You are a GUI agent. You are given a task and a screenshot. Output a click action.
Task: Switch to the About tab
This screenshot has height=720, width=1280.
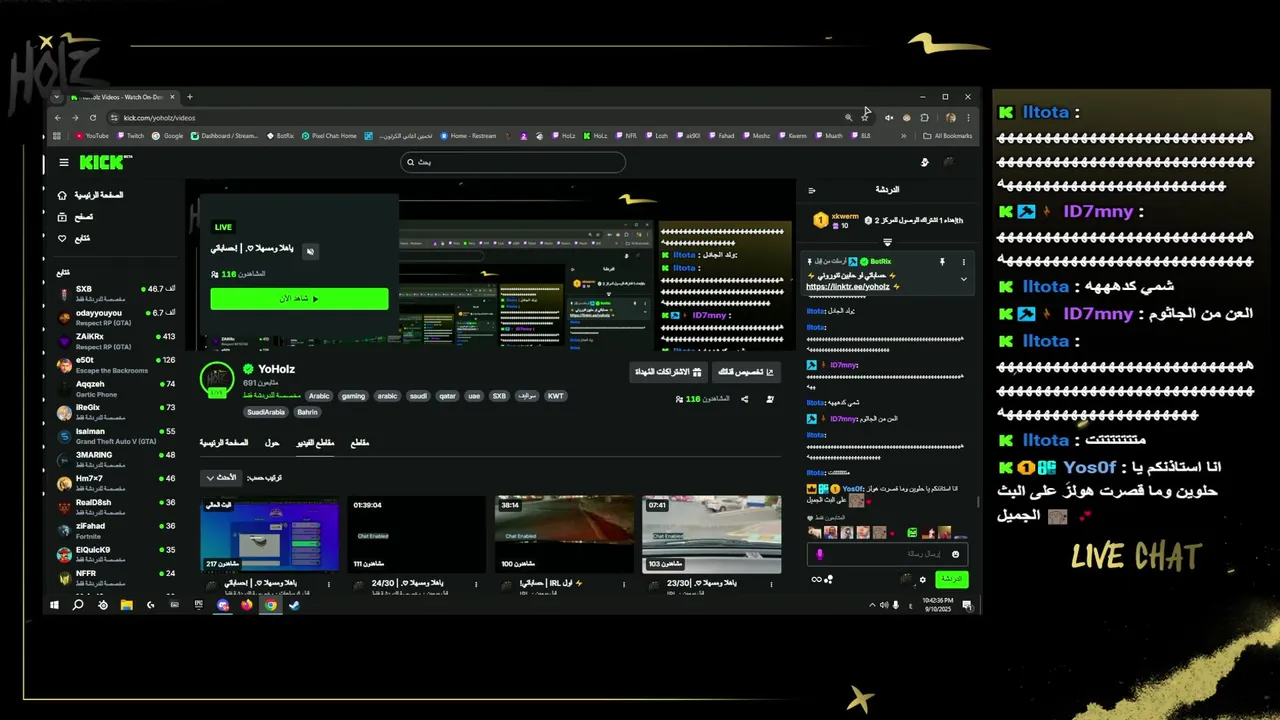[x=272, y=443]
